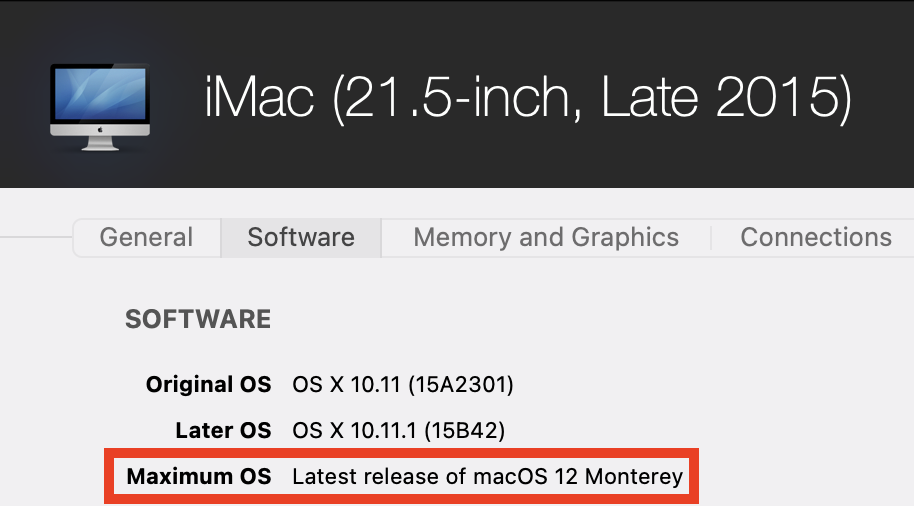Click the divider before the Connections tab
Viewport: 914px width, 506px height.
click(x=711, y=238)
